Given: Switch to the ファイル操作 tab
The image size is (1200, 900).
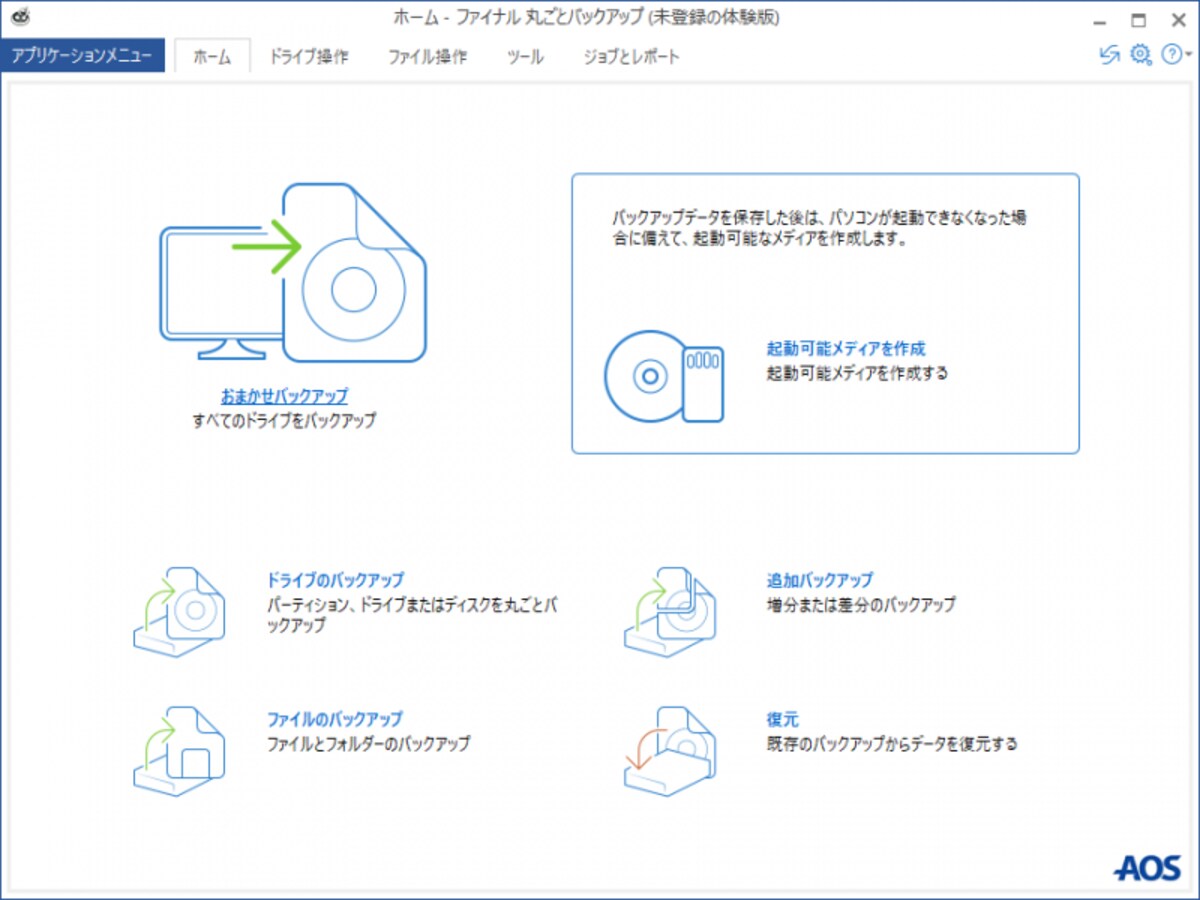Looking at the screenshot, I should (427, 57).
